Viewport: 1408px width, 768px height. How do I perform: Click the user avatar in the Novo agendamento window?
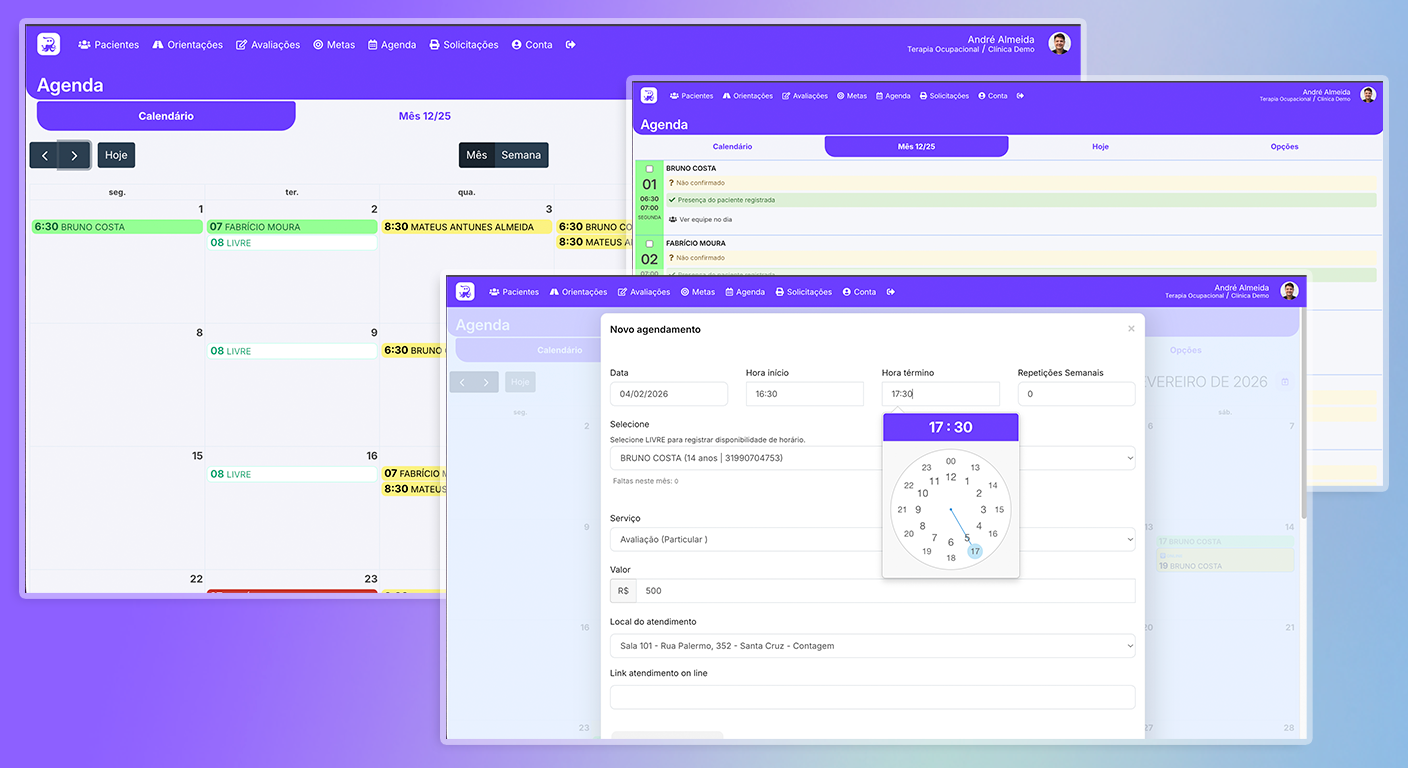[1289, 291]
